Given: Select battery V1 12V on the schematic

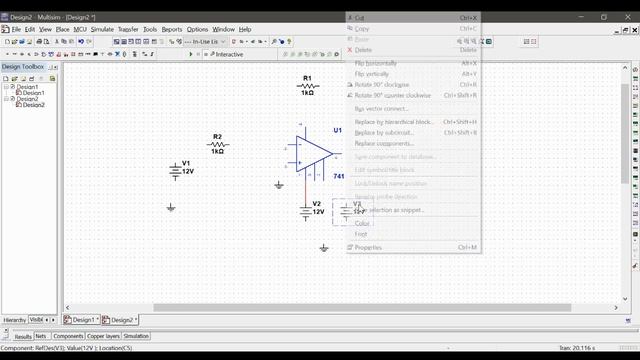Looking at the screenshot, I should [181, 171].
